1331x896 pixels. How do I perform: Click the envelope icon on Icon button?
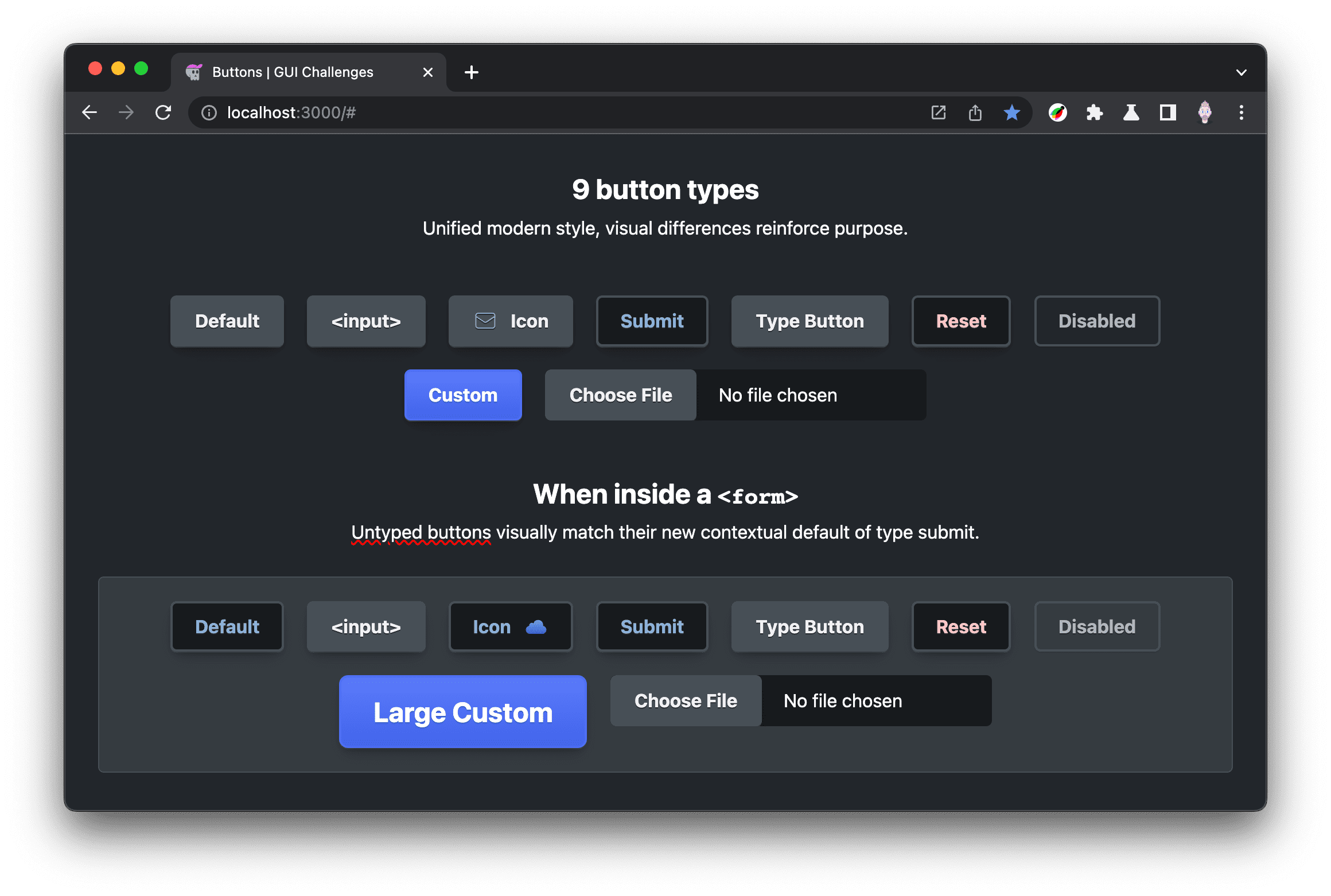485,320
